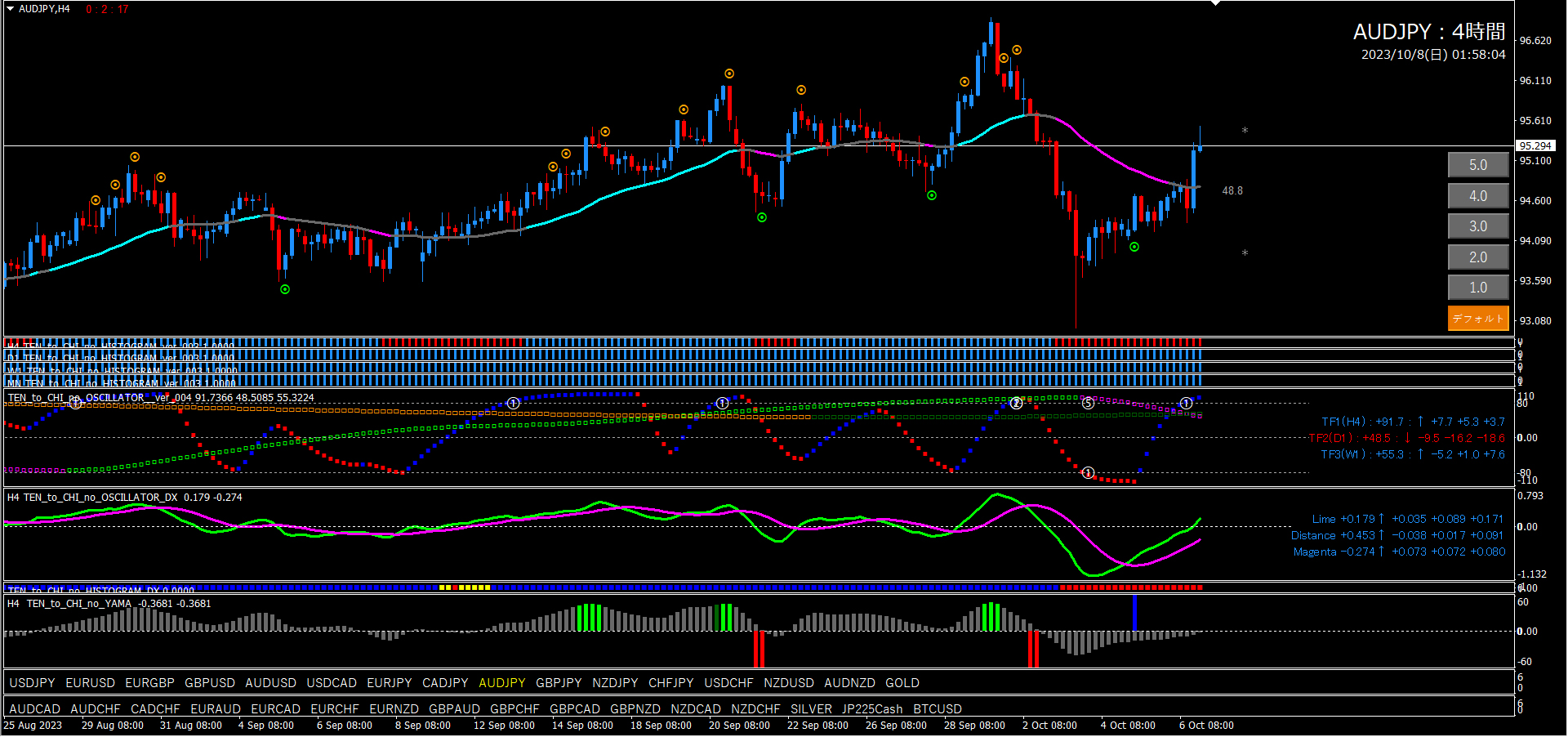This screenshot has height=737, width=1568.
Task: Switch chart to NZDUSD
Action: [x=789, y=683]
